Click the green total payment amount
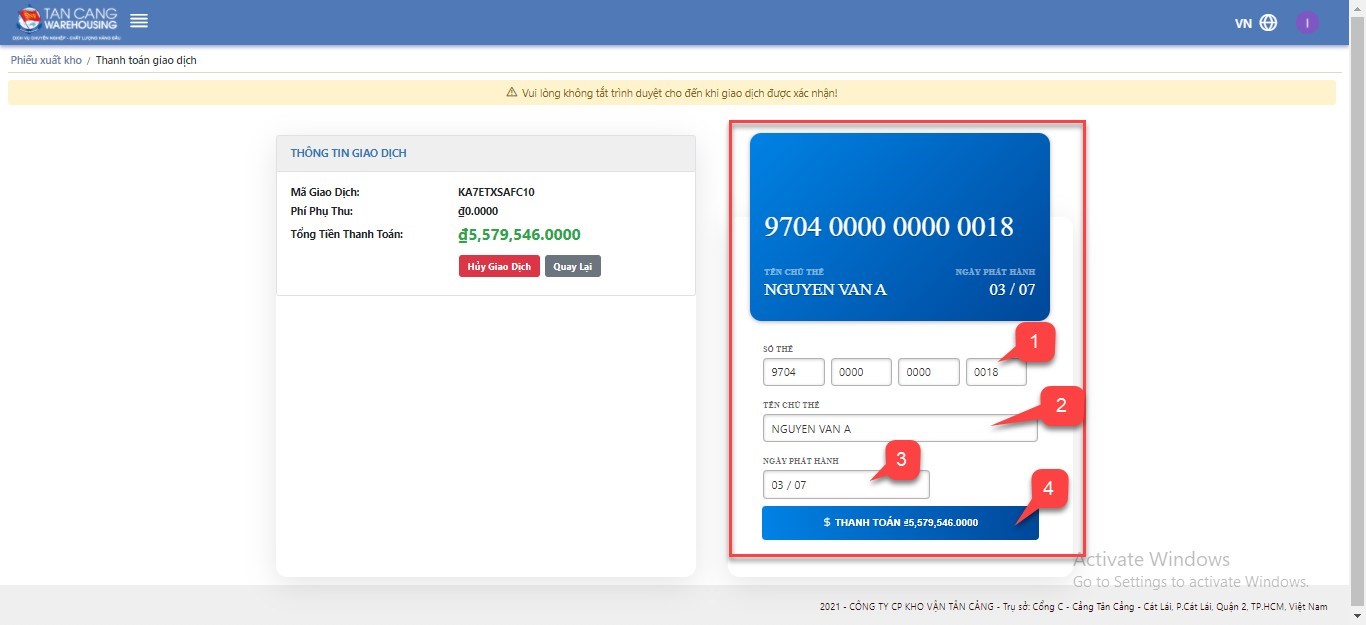The height and width of the screenshot is (625, 1366). (519, 235)
